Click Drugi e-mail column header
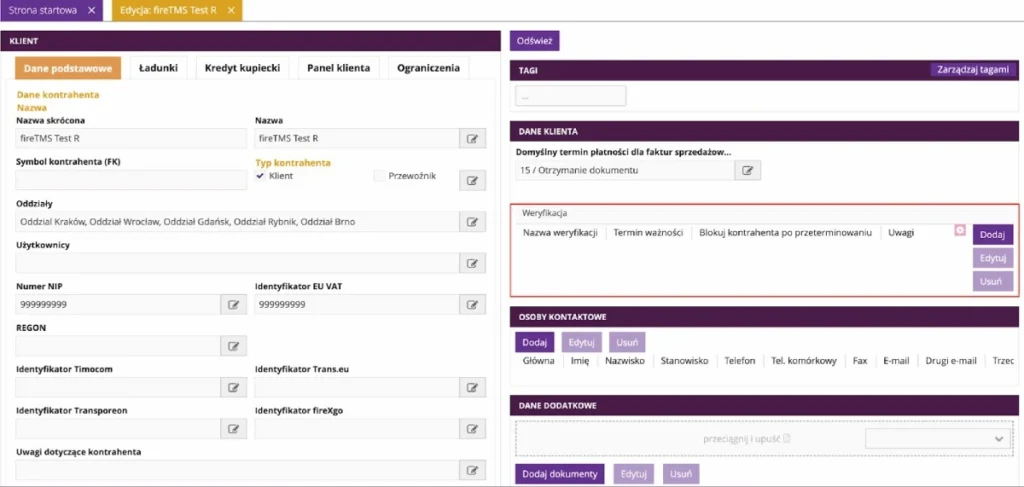1024x487 pixels. 951,360
